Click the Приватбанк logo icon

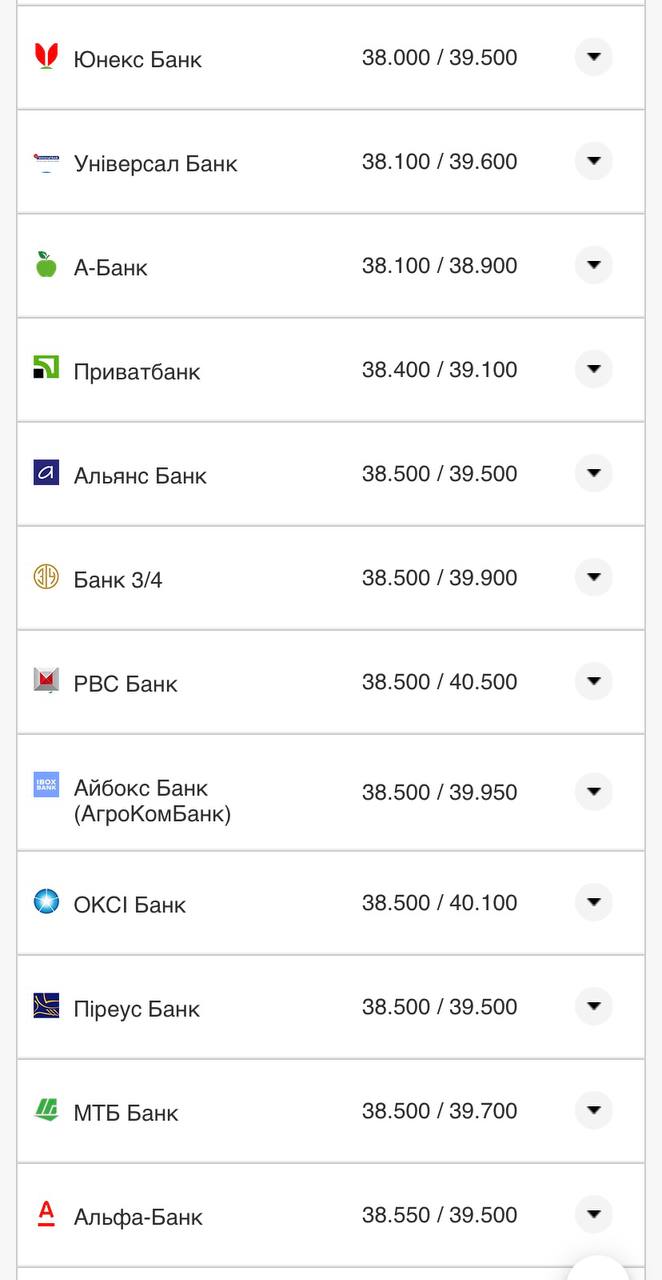coord(46,369)
